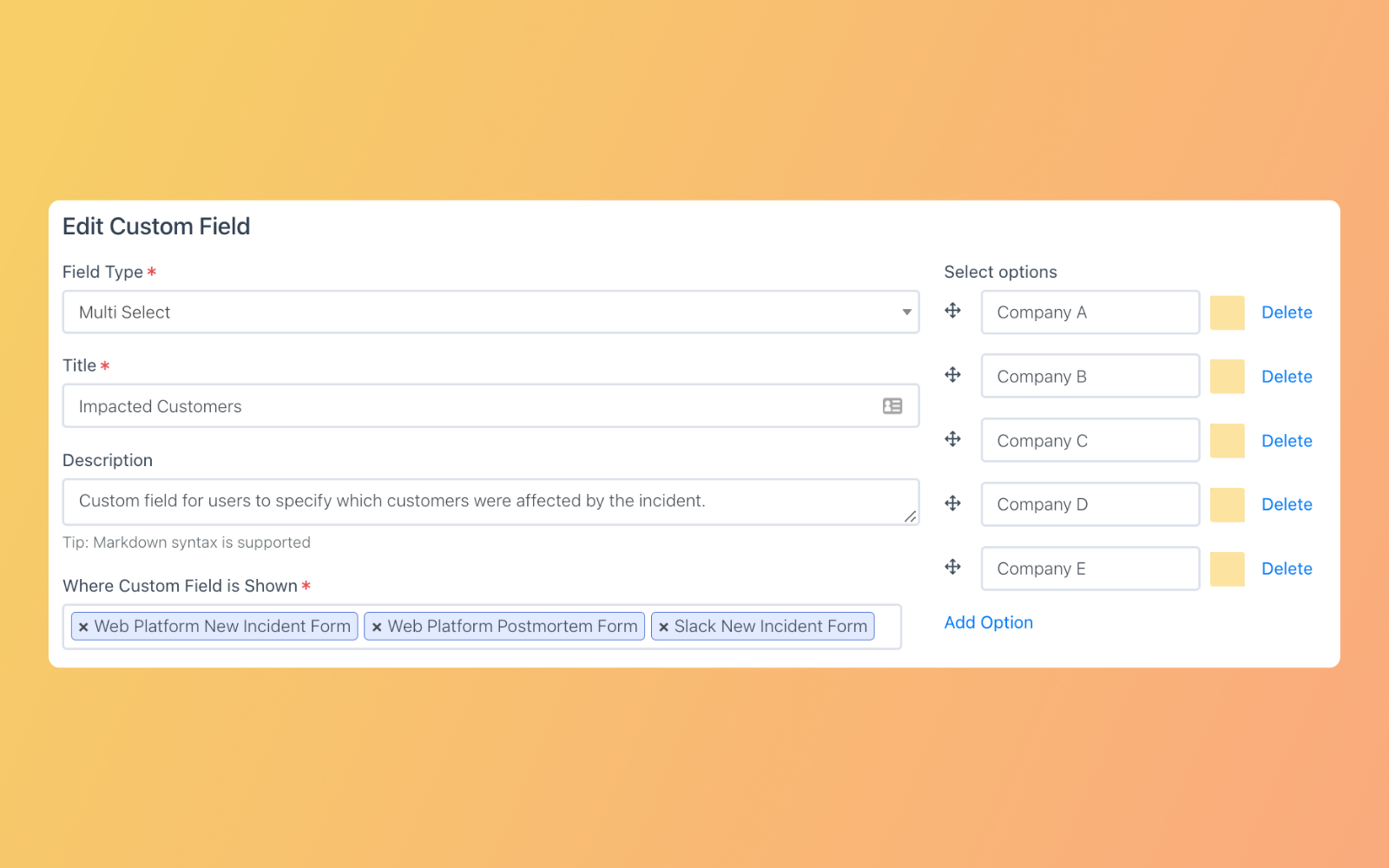Click inside the Title input field
This screenshot has height=868, width=1389.
click(x=434, y=405)
